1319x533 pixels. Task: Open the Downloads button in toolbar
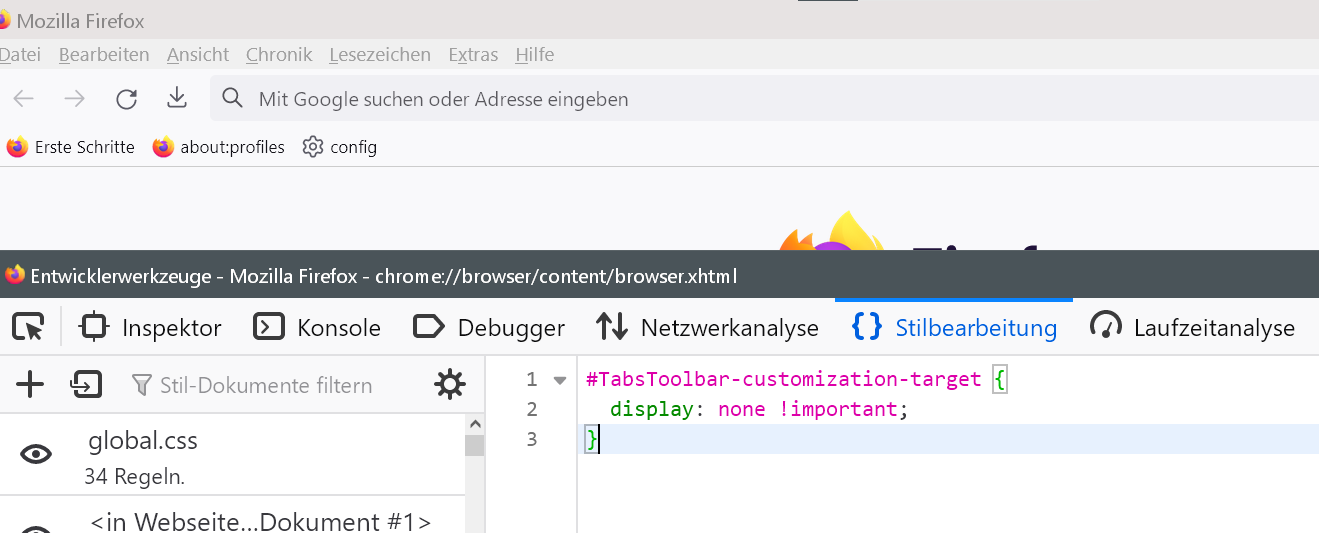pyautogui.click(x=177, y=97)
